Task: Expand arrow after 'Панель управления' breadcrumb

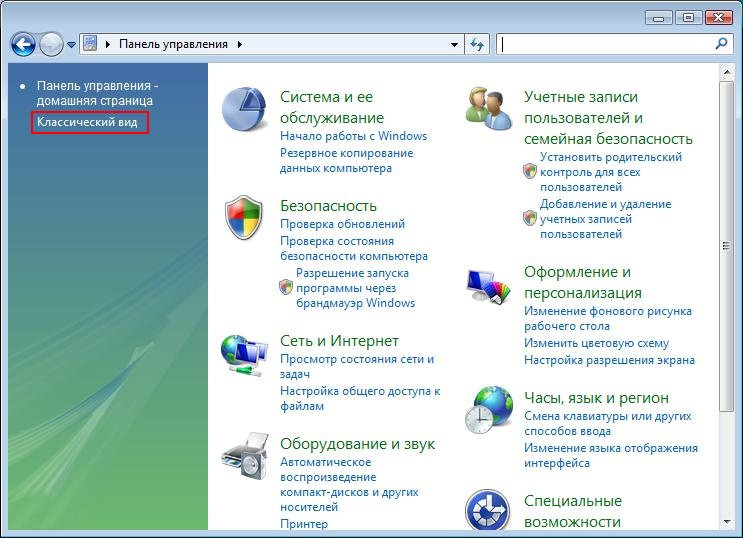Action: tap(240, 44)
